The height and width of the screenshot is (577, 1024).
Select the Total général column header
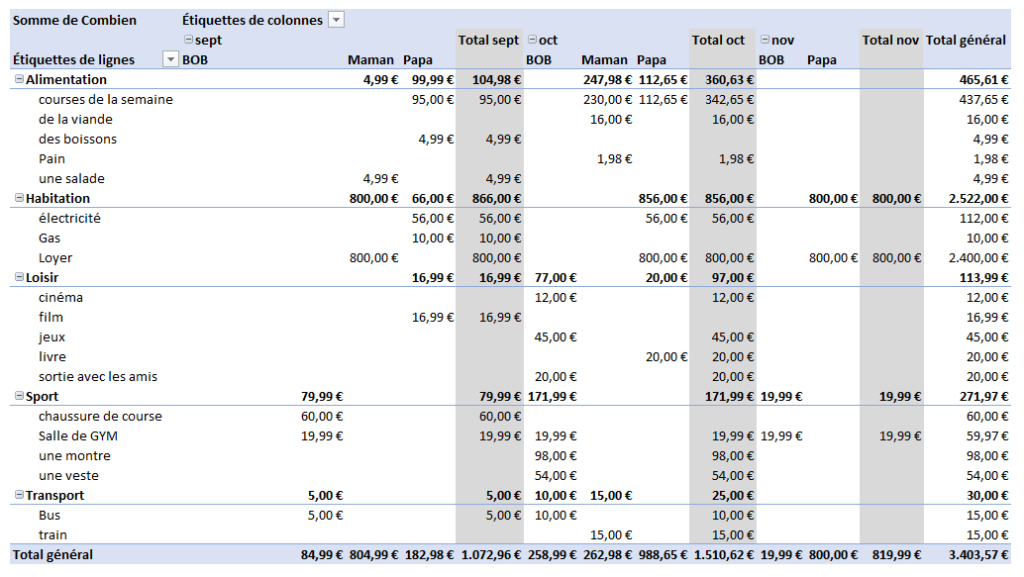[x=966, y=40]
